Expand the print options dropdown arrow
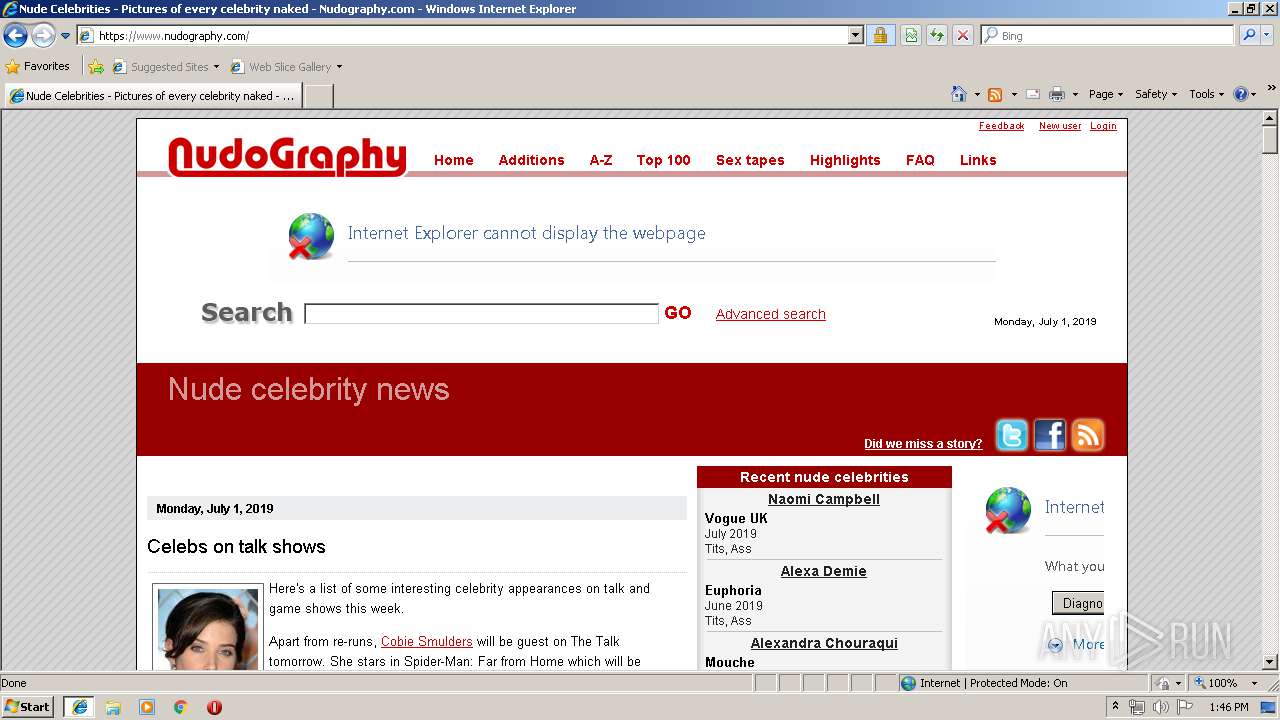The width and height of the screenshot is (1280, 720). [1075, 94]
